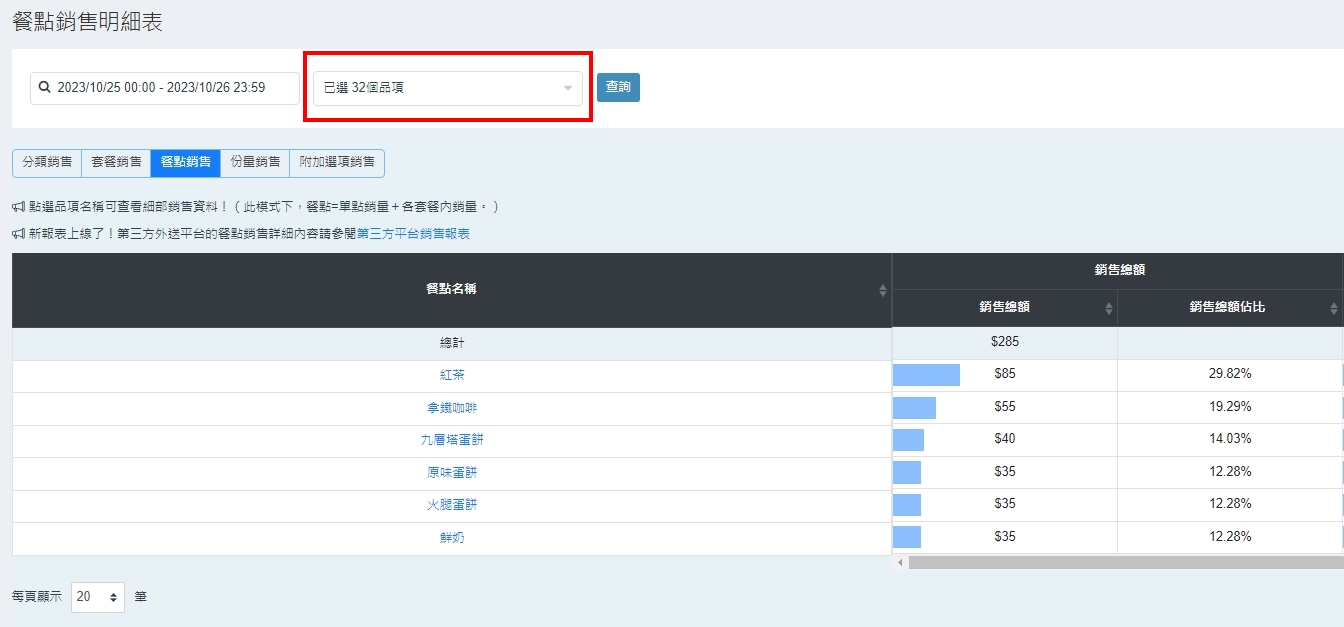
Task: Open the 份量銷售 tab
Action: (x=254, y=162)
